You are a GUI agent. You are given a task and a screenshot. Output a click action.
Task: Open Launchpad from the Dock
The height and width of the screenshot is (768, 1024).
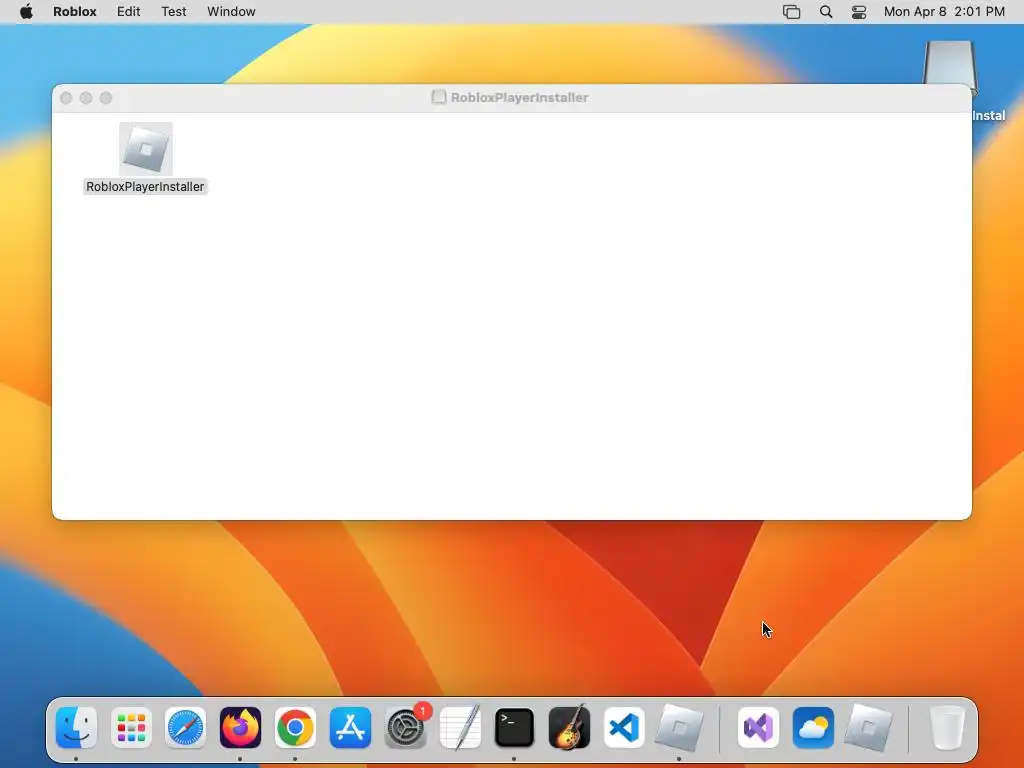pyautogui.click(x=131, y=728)
